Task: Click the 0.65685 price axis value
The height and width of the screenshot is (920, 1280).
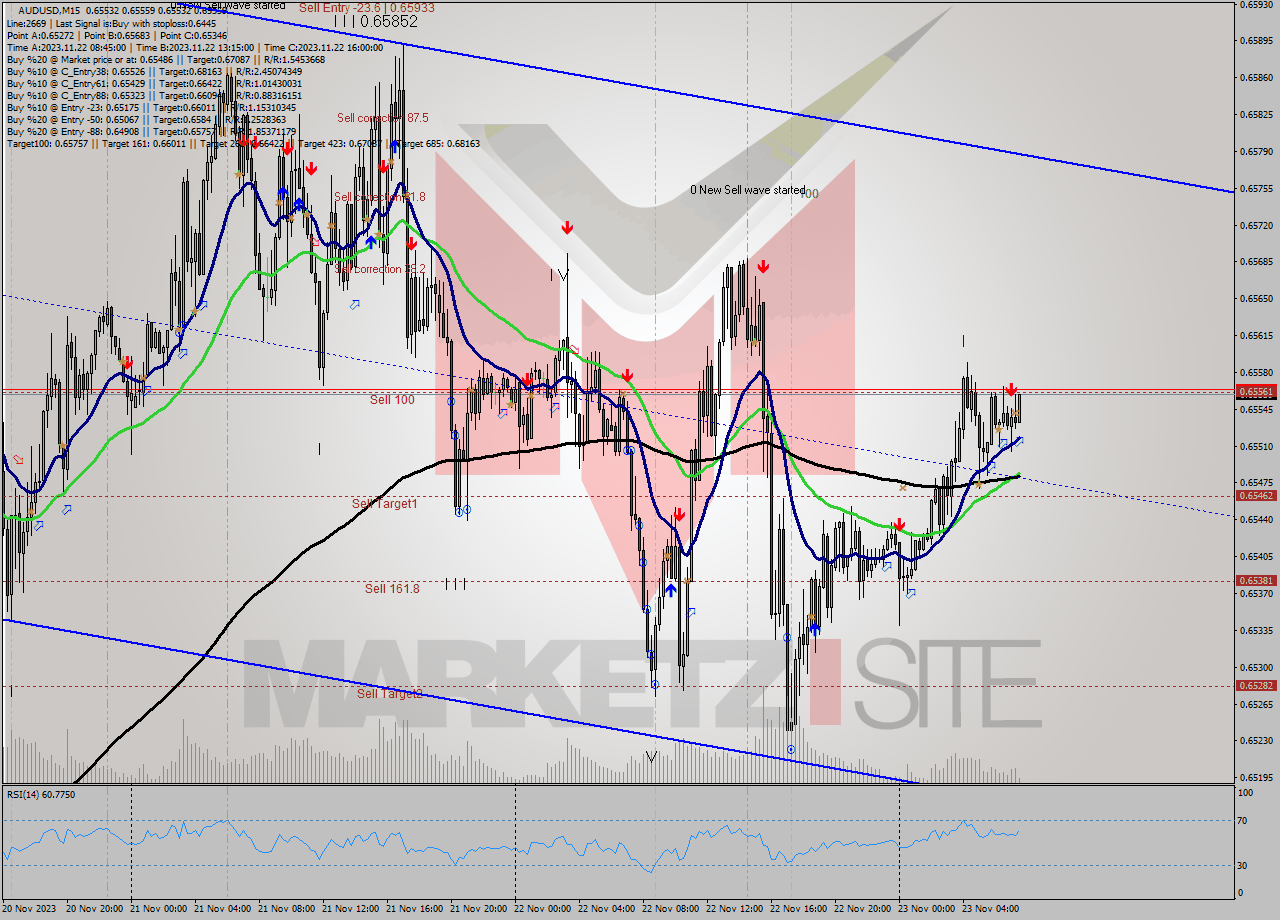Action: pyautogui.click(x=1256, y=262)
